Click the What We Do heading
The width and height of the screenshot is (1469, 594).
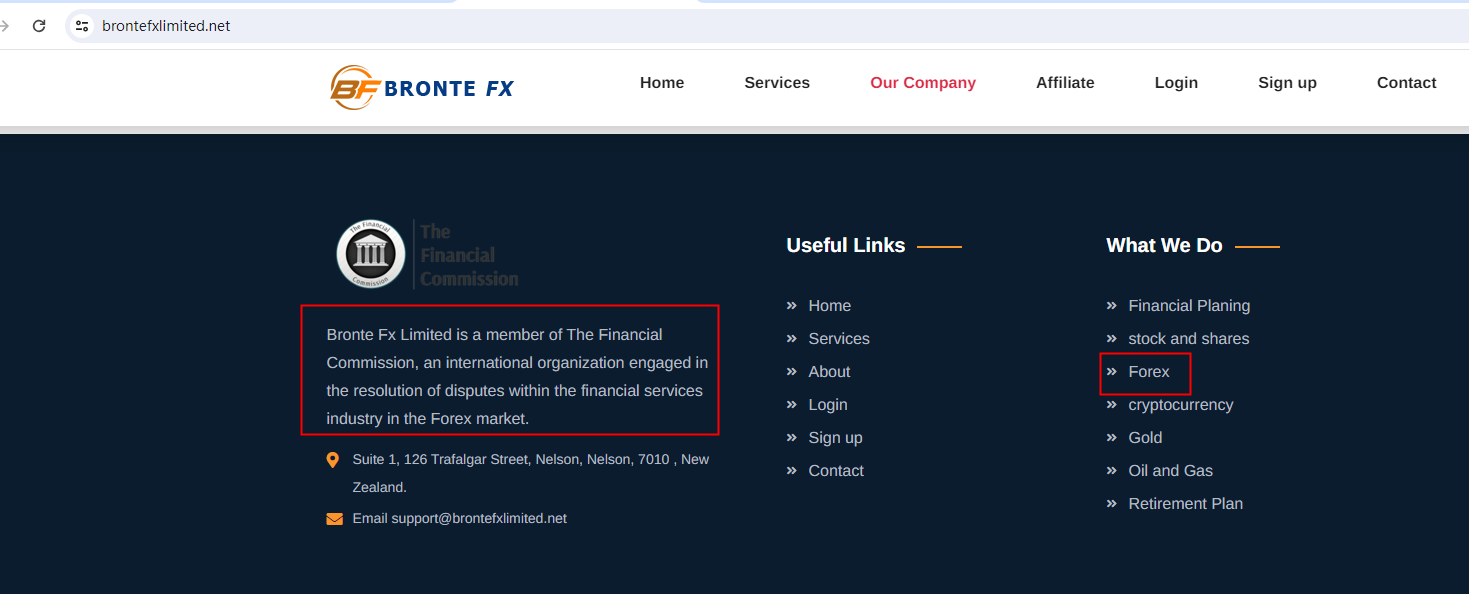(1164, 246)
